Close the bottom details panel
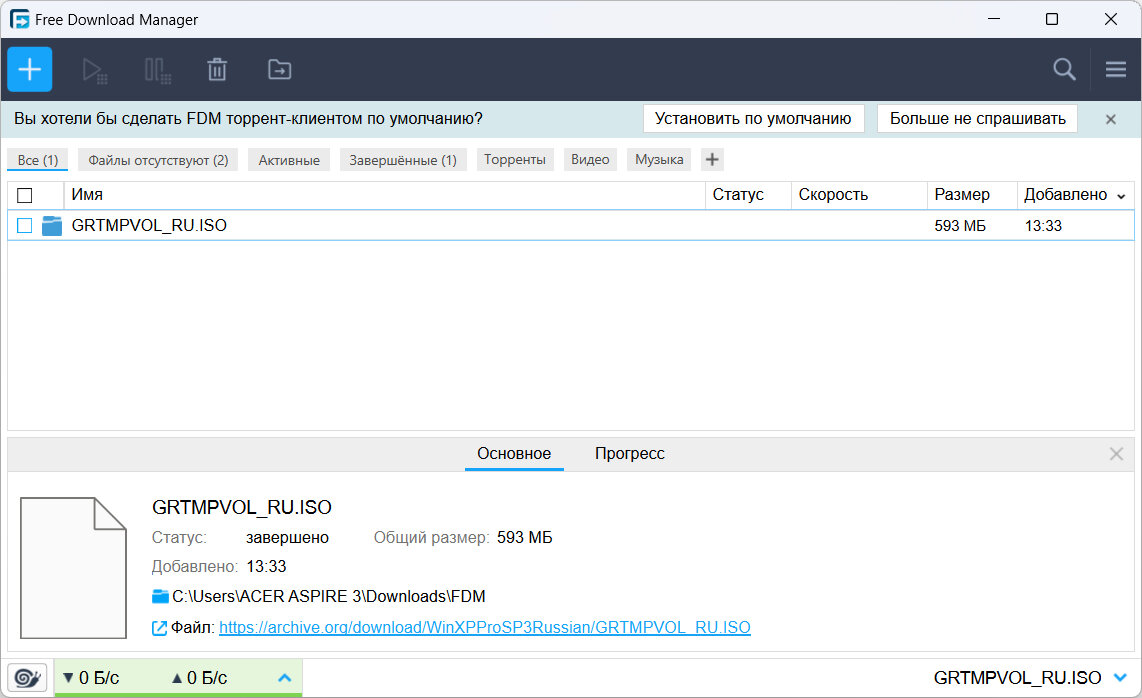The height and width of the screenshot is (698, 1142). 1116,454
